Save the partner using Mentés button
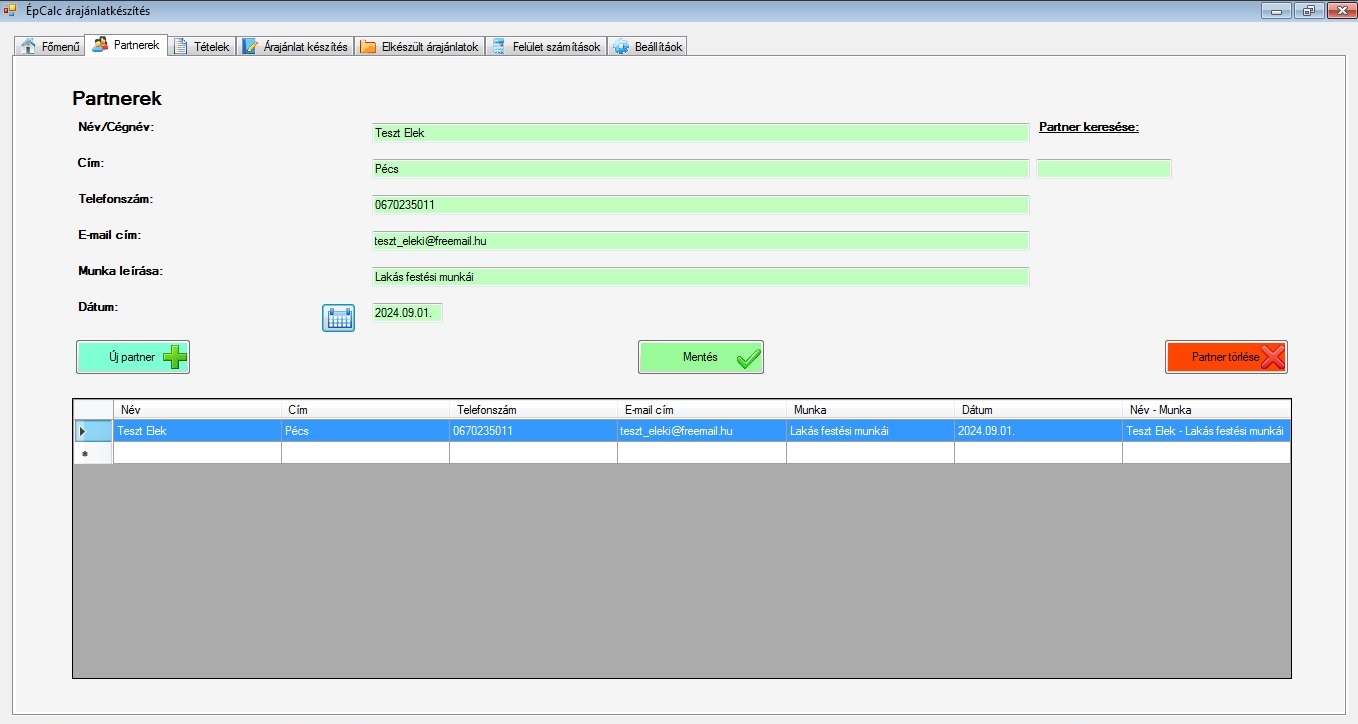 pyautogui.click(x=700, y=357)
